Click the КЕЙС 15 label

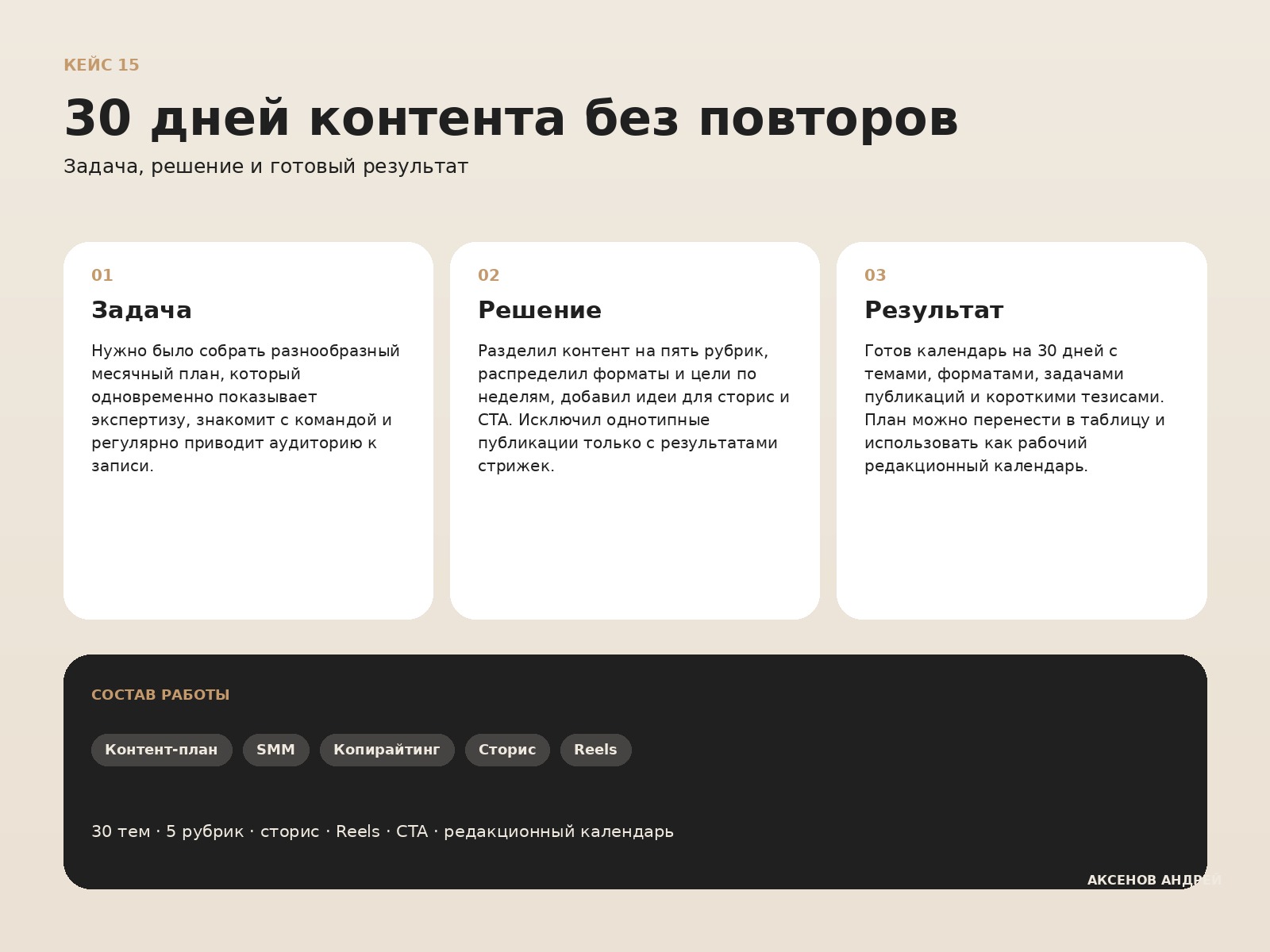click(x=102, y=65)
